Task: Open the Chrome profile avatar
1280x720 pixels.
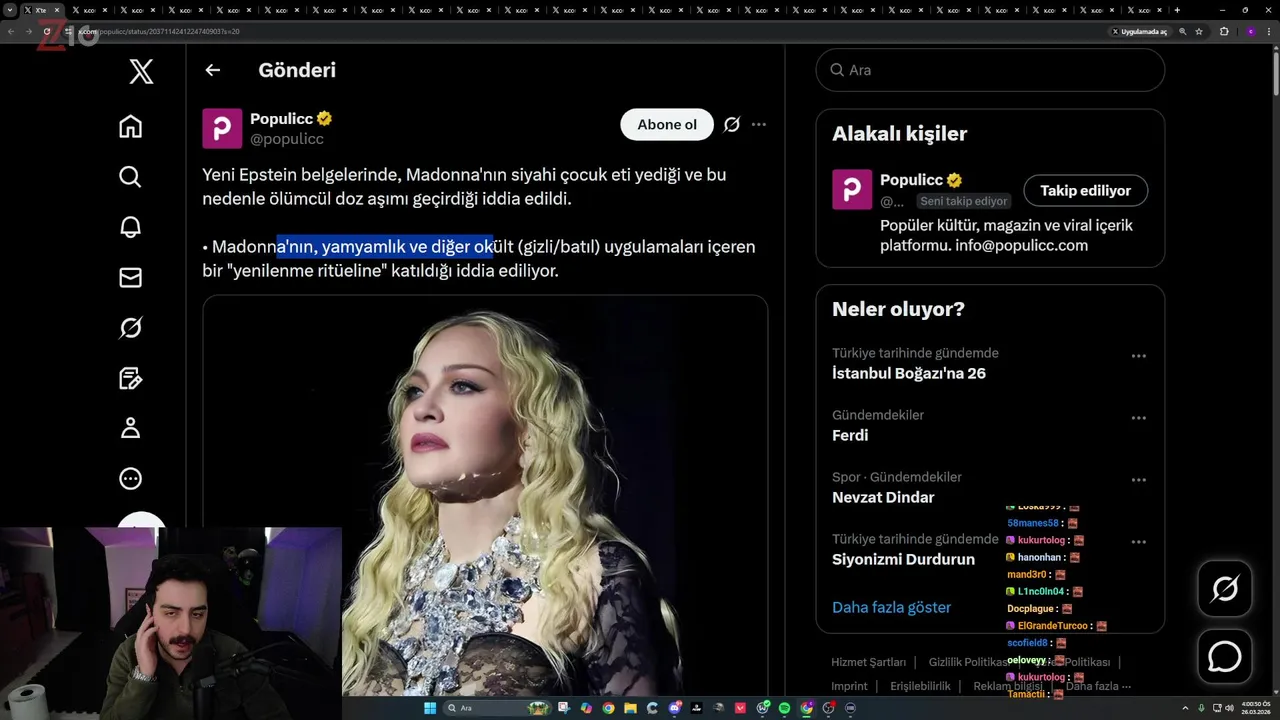Action: (1250, 31)
